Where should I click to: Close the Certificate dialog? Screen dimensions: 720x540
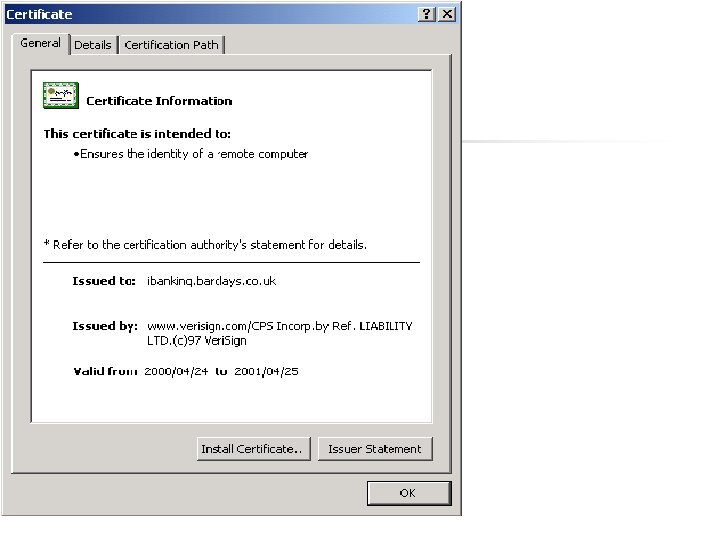447,14
